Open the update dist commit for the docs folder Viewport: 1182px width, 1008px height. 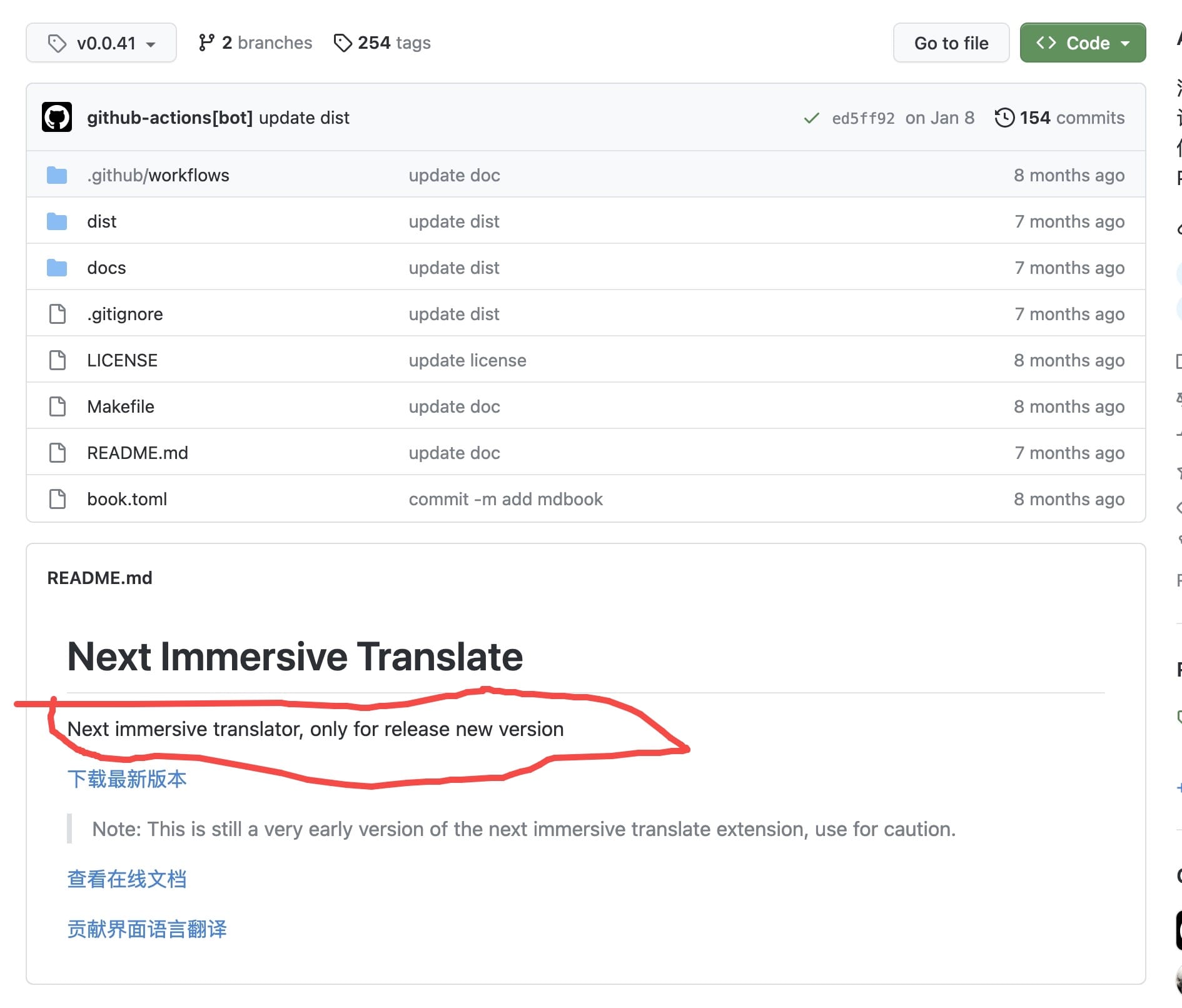pos(454,268)
